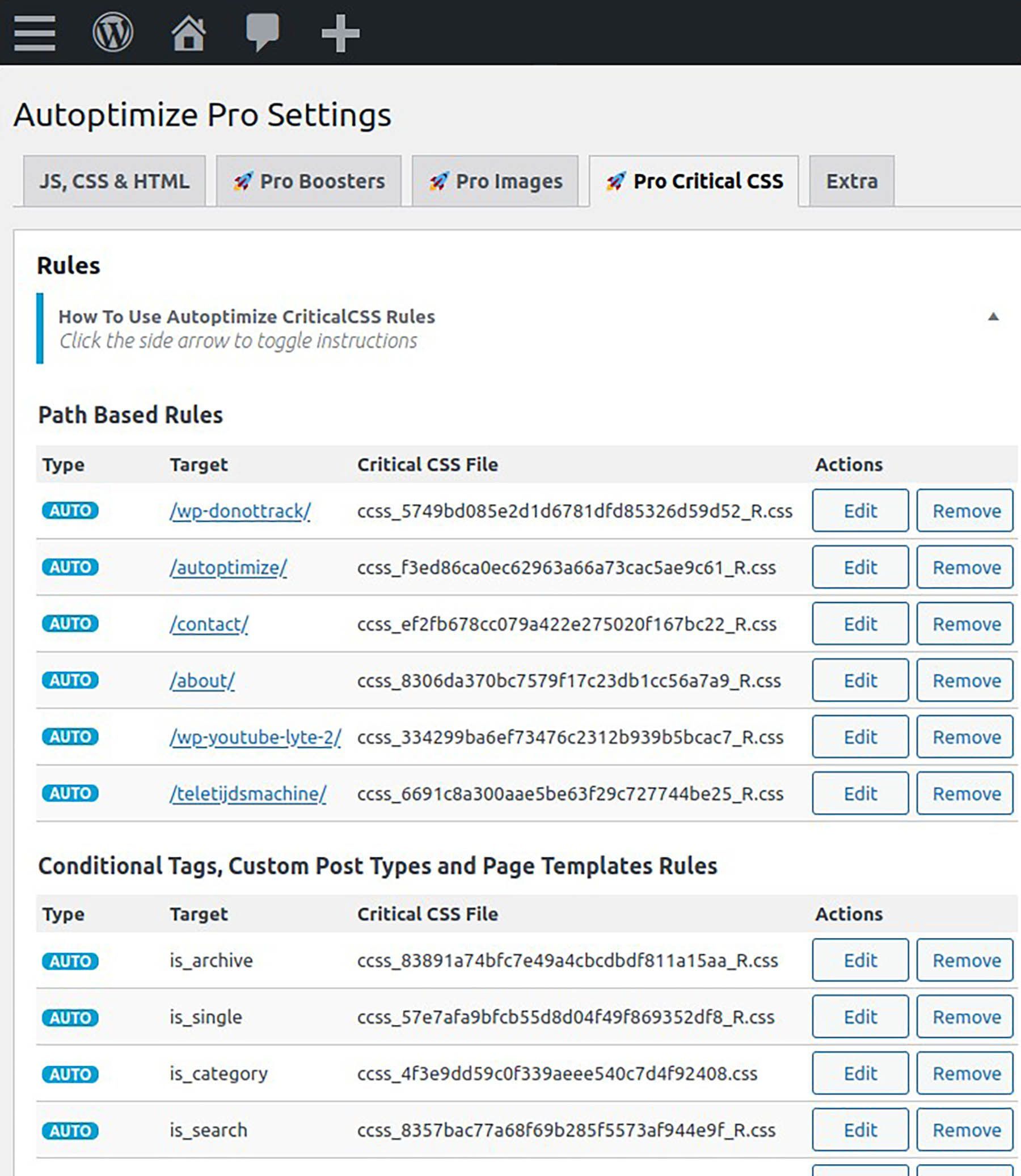This screenshot has height=1176, width=1021.
Task: Open the /teletijdsmachine/ target link
Action: (248, 793)
